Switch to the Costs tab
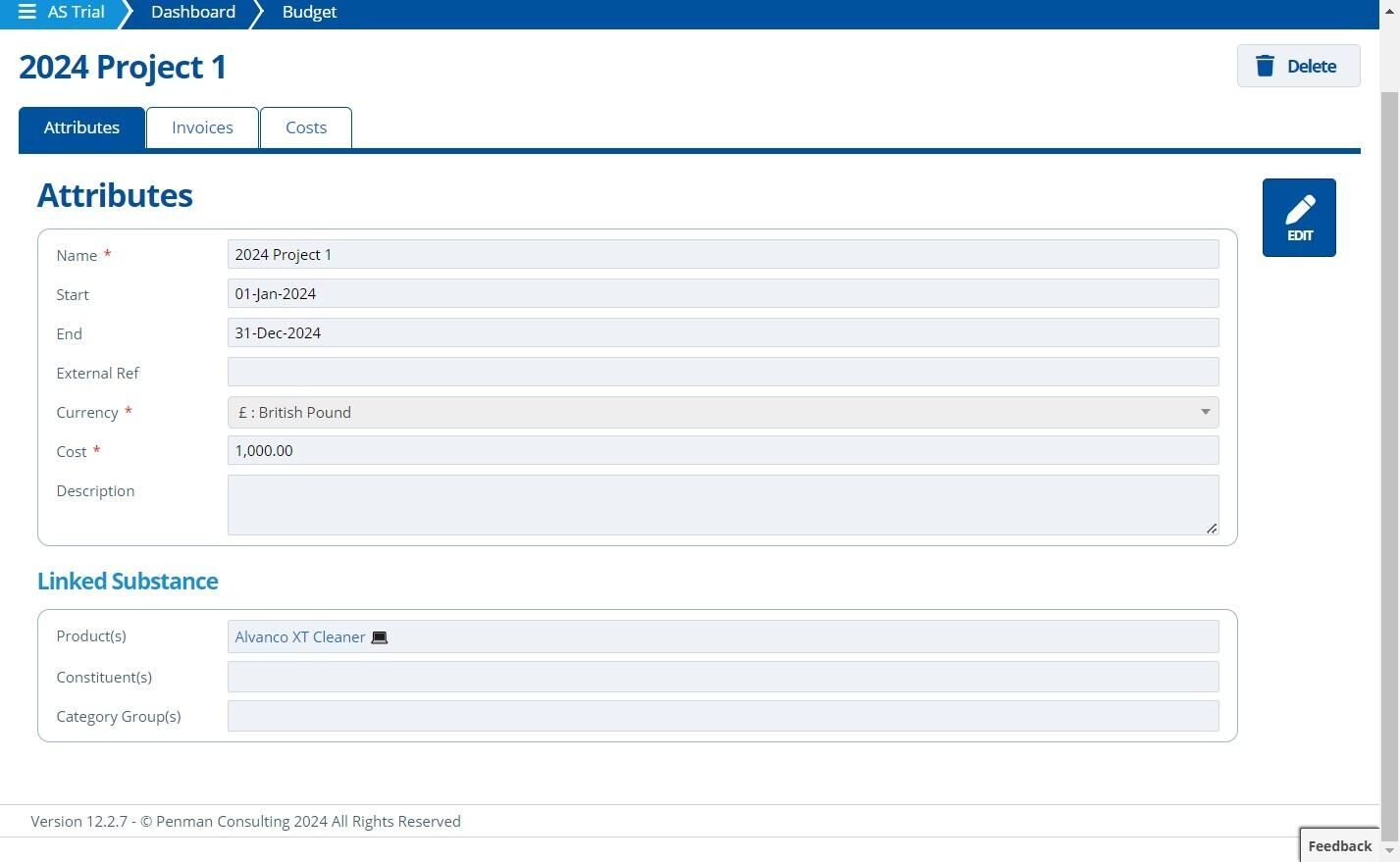 tap(306, 127)
